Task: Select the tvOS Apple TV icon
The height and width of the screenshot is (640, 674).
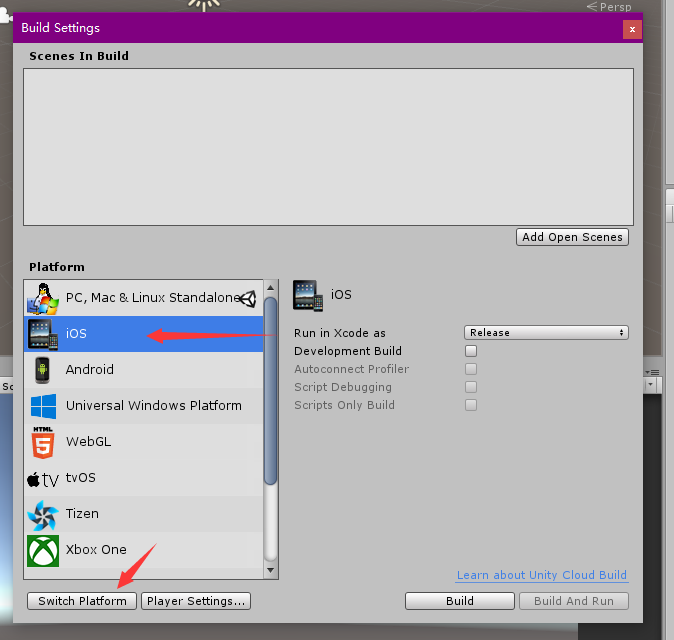Action: click(43, 478)
